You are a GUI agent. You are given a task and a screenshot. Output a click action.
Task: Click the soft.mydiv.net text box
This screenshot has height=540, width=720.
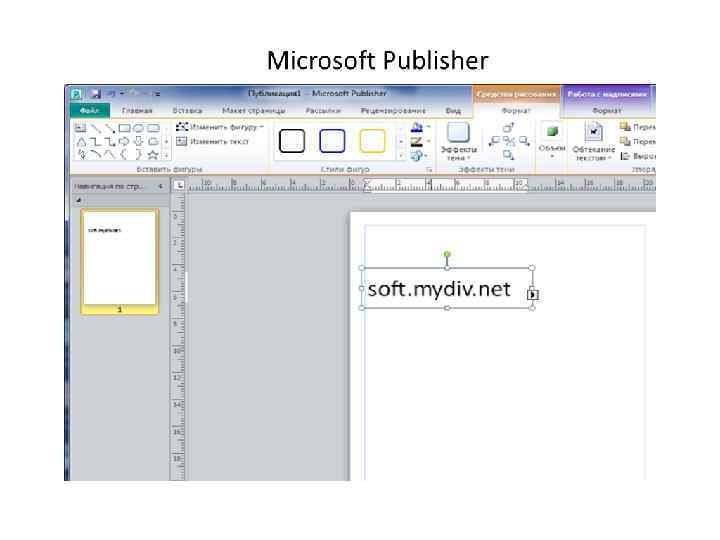447,288
